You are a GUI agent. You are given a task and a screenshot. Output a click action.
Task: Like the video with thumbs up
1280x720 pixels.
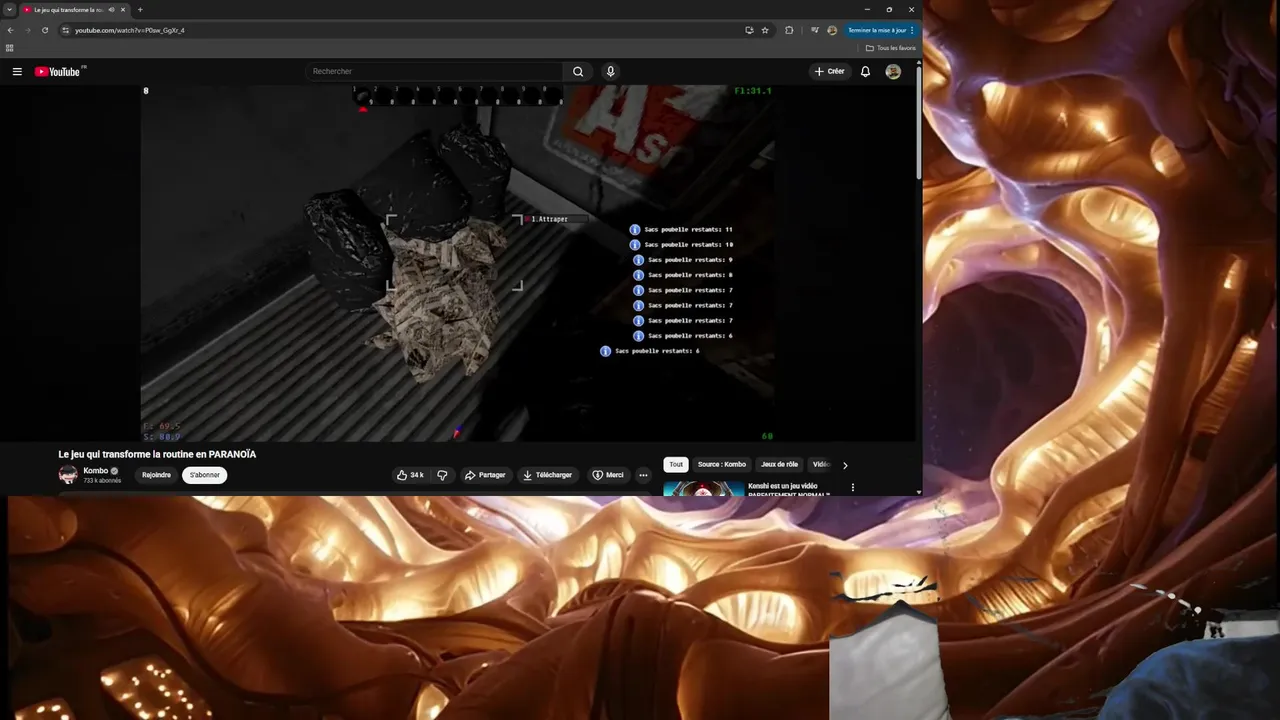410,475
